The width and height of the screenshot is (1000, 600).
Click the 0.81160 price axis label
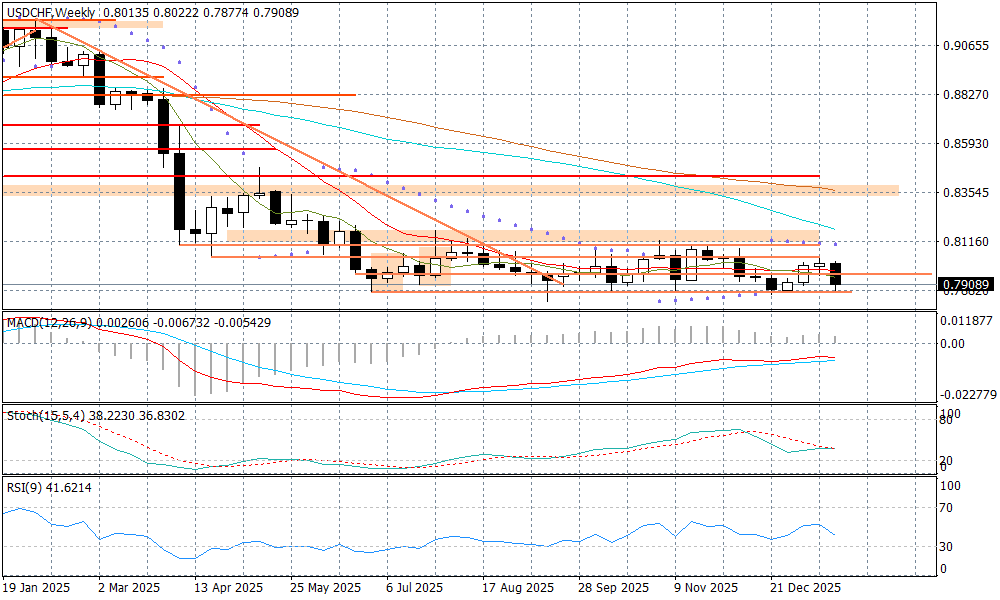click(965, 242)
